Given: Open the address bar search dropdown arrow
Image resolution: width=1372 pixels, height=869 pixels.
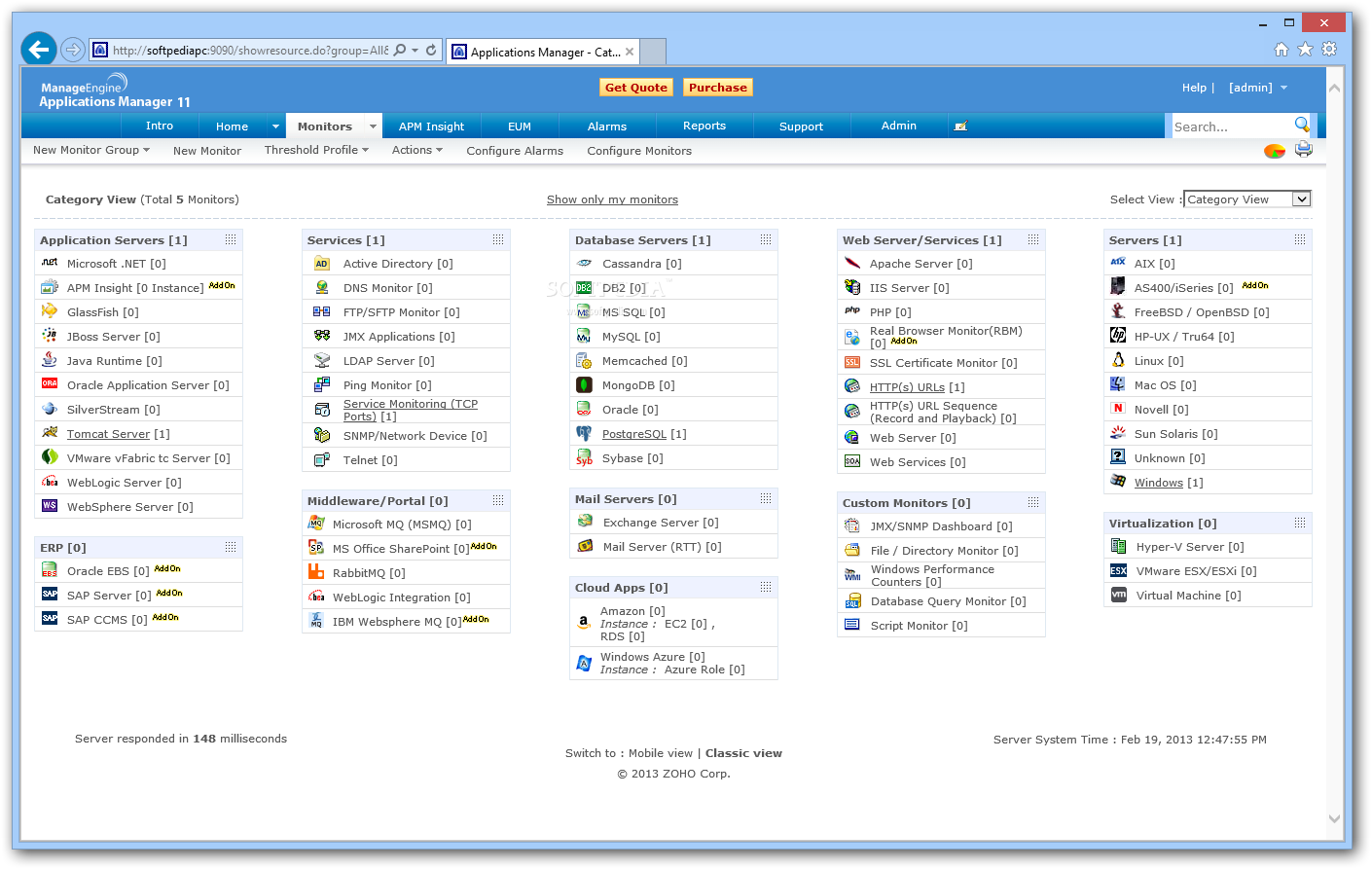Looking at the screenshot, I should point(415,50).
